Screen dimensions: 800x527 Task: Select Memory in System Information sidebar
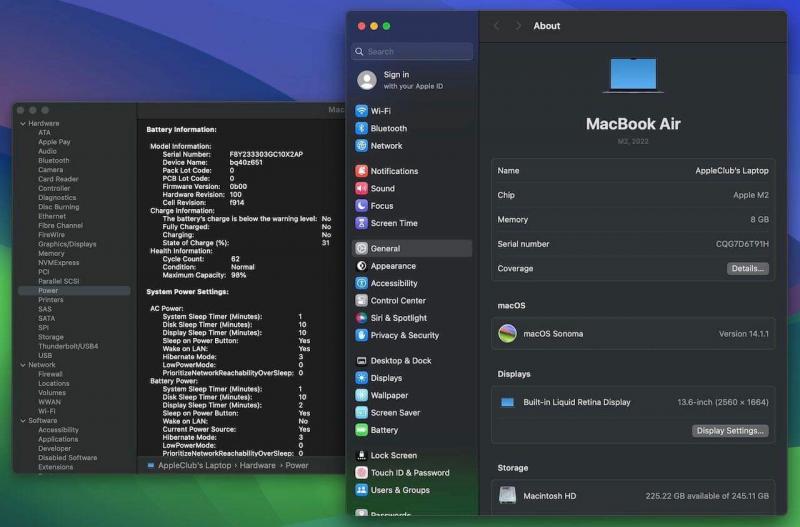51,254
